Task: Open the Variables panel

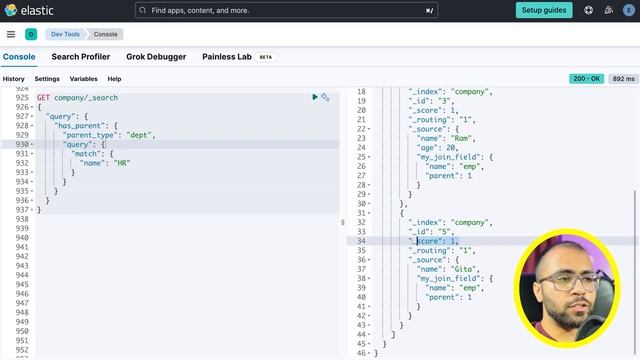Action: pyautogui.click(x=83, y=79)
